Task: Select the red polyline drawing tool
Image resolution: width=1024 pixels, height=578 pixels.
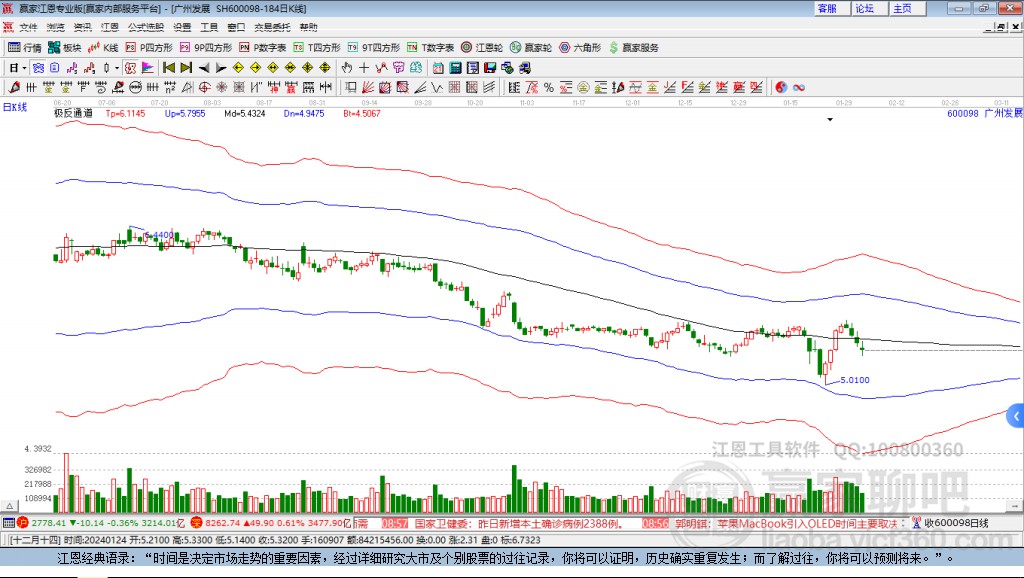Action: 381,68
